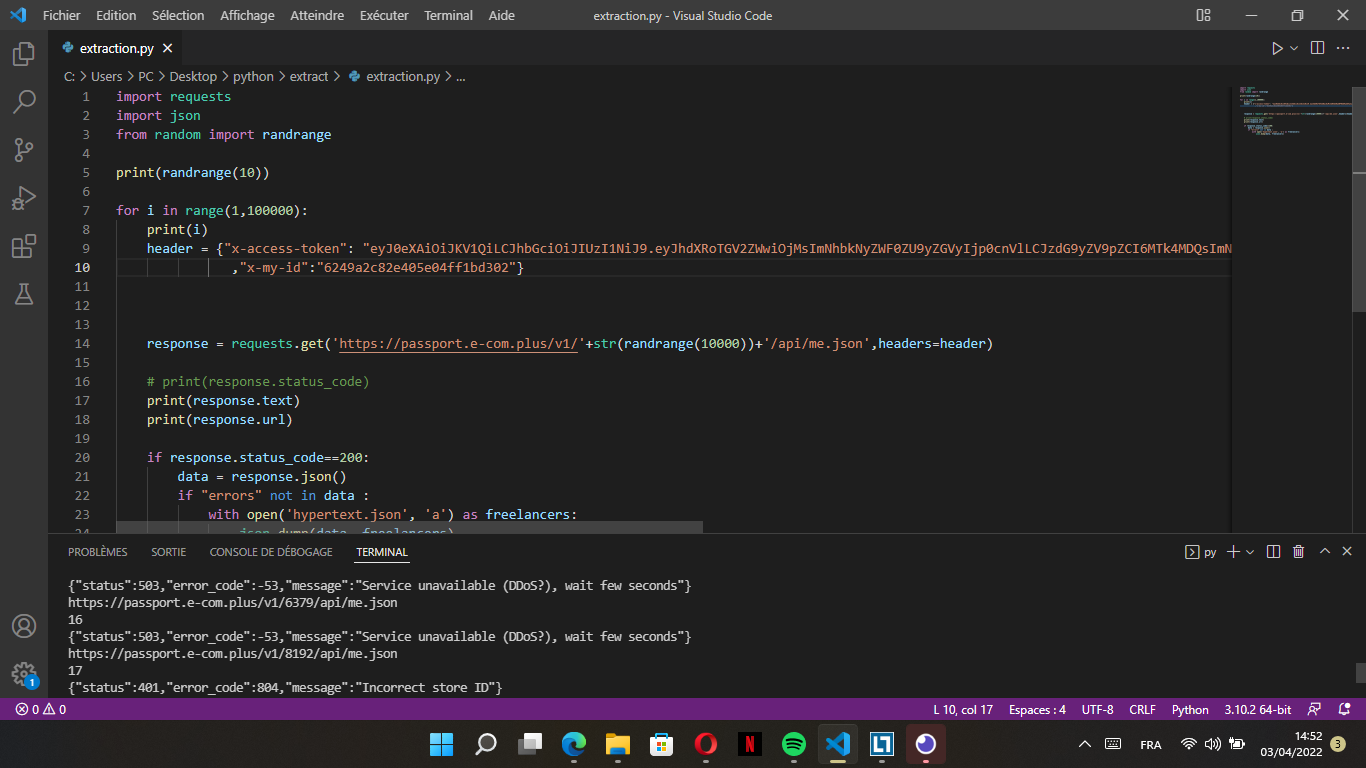This screenshot has width=1366, height=768.
Task: Click the terminal vertical scrollbar thumb
Action: click(1360, 672)
